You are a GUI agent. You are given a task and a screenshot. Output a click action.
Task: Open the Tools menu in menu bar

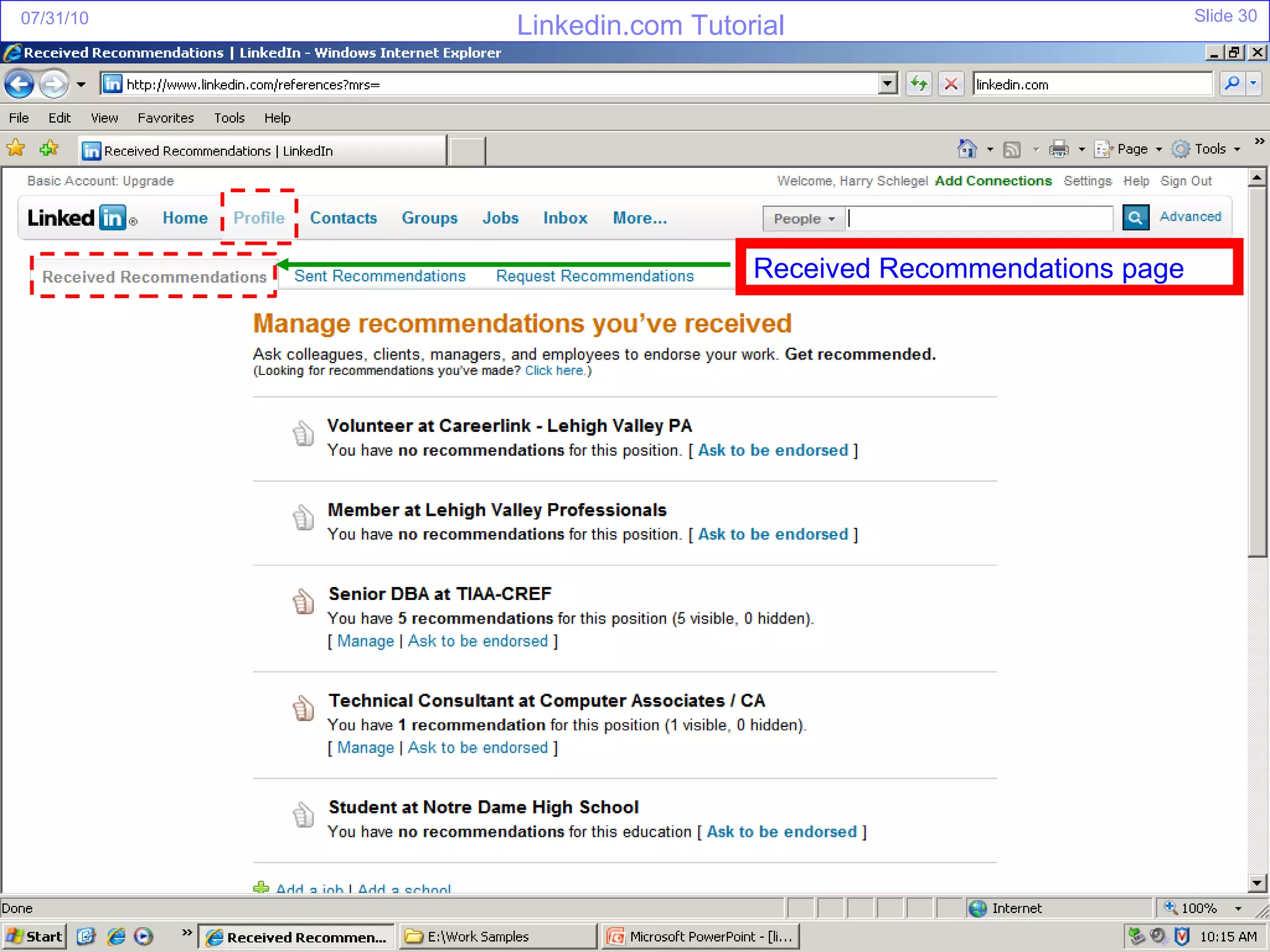click(229, 118)
